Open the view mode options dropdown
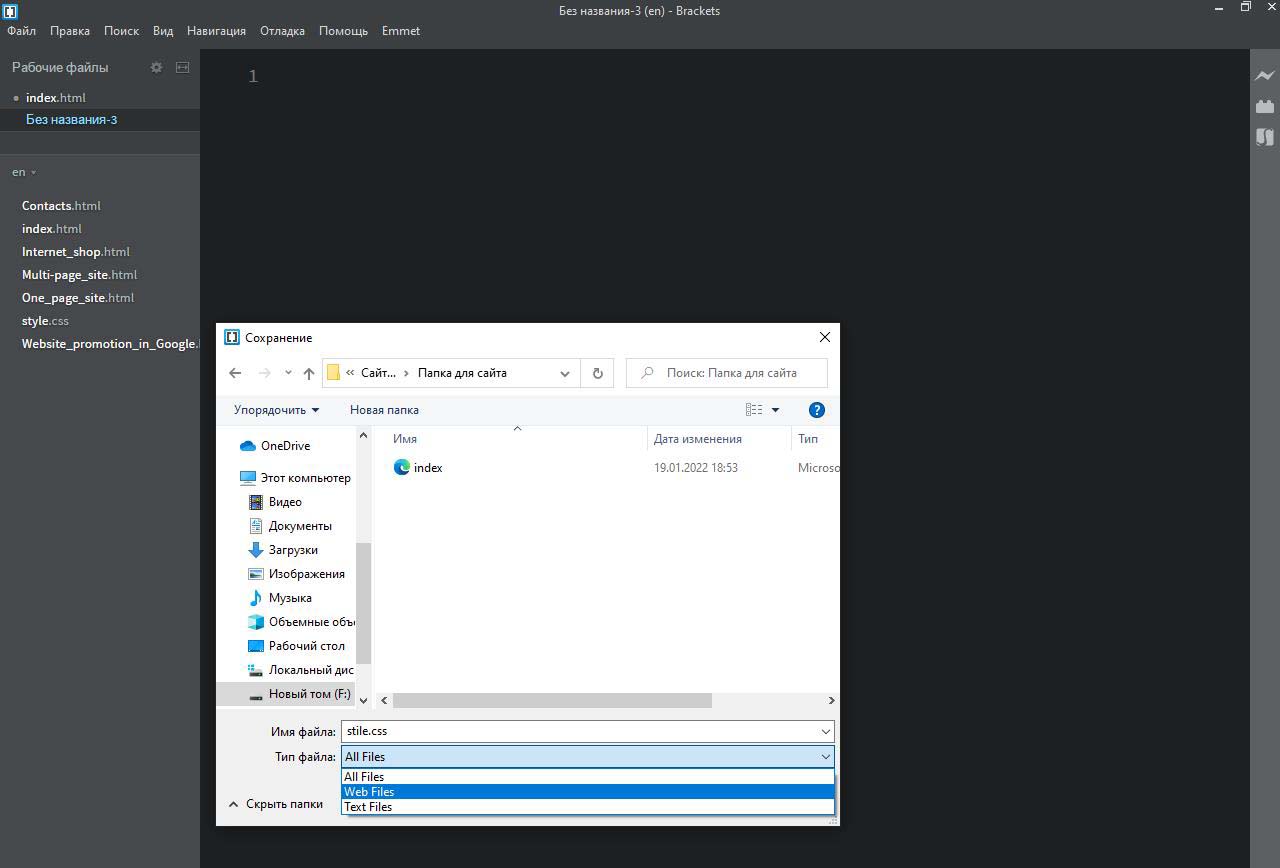Screen dimensions: 1280x868 point(775,410)
